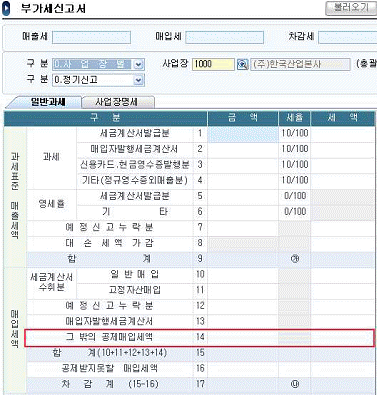Click the 금액 cell for row 1 세금계산서발급분
The width and height of the screenshot is (377, 395).
tap(243, 134)
